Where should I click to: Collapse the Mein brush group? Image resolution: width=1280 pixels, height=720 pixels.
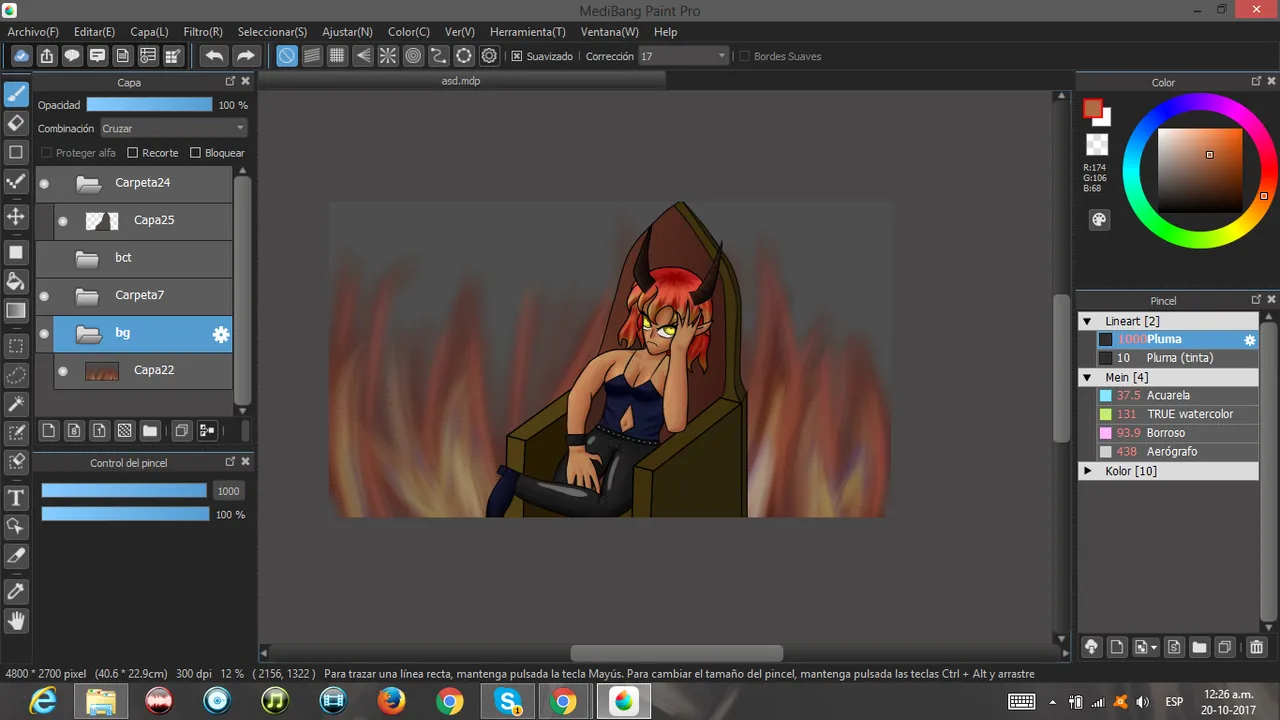pos(1087,377)
